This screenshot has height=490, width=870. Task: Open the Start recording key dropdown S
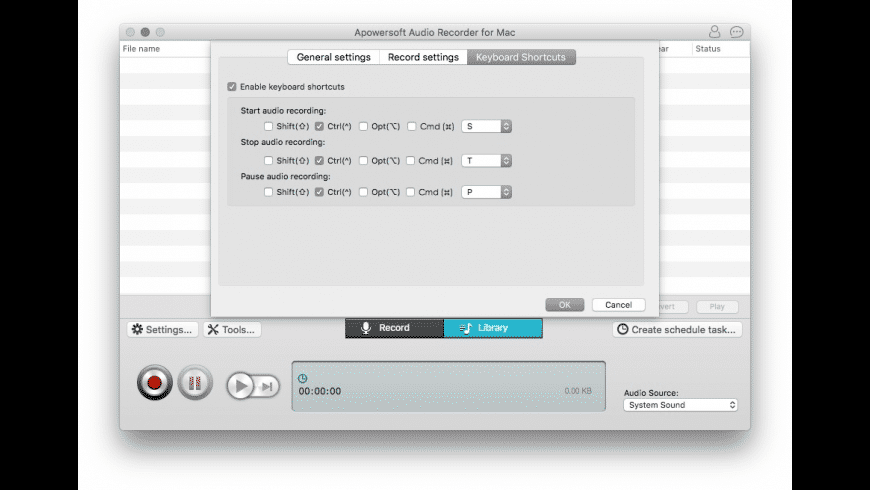[x=487, y=127]
